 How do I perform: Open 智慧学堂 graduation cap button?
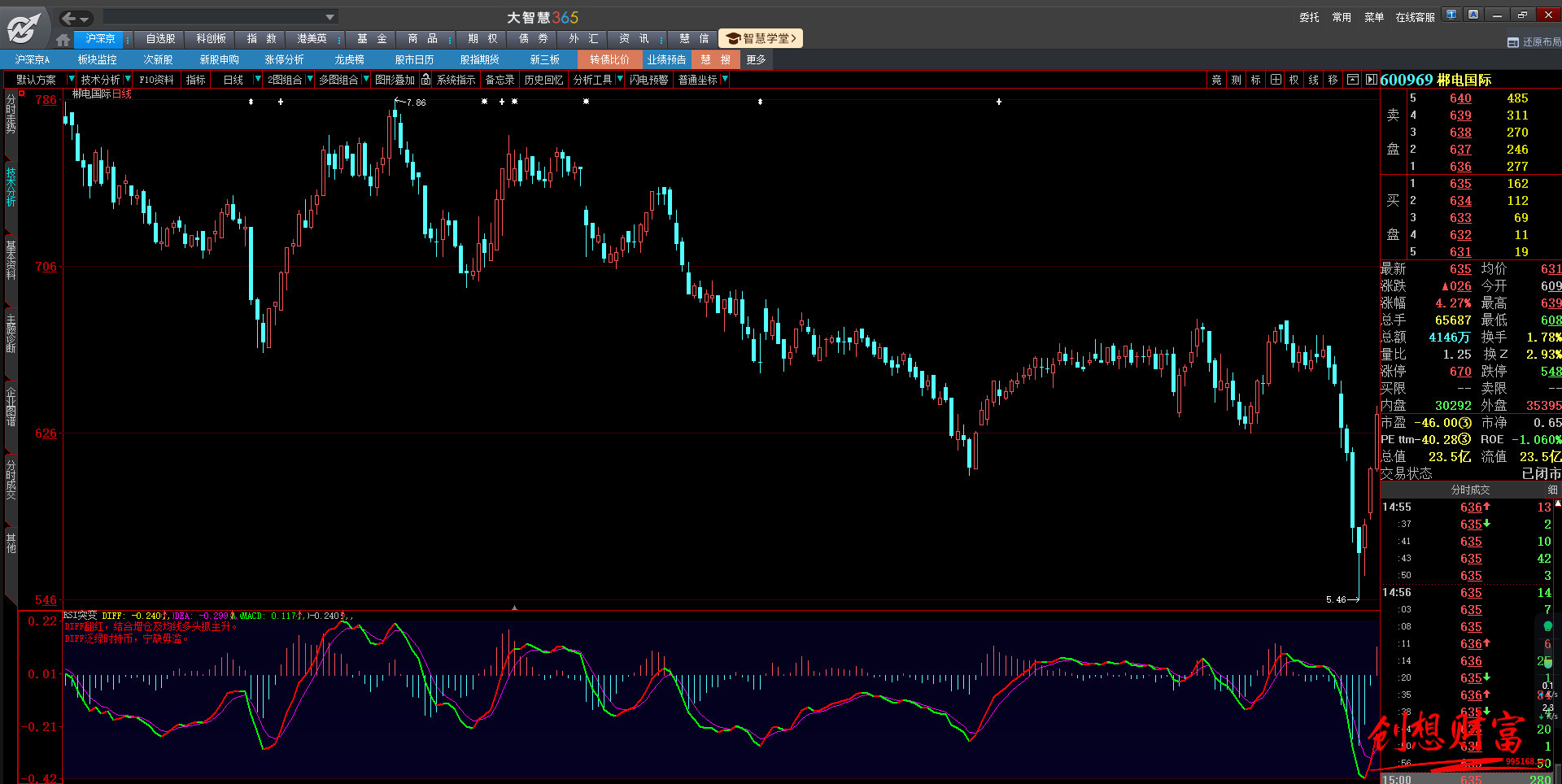761,38
